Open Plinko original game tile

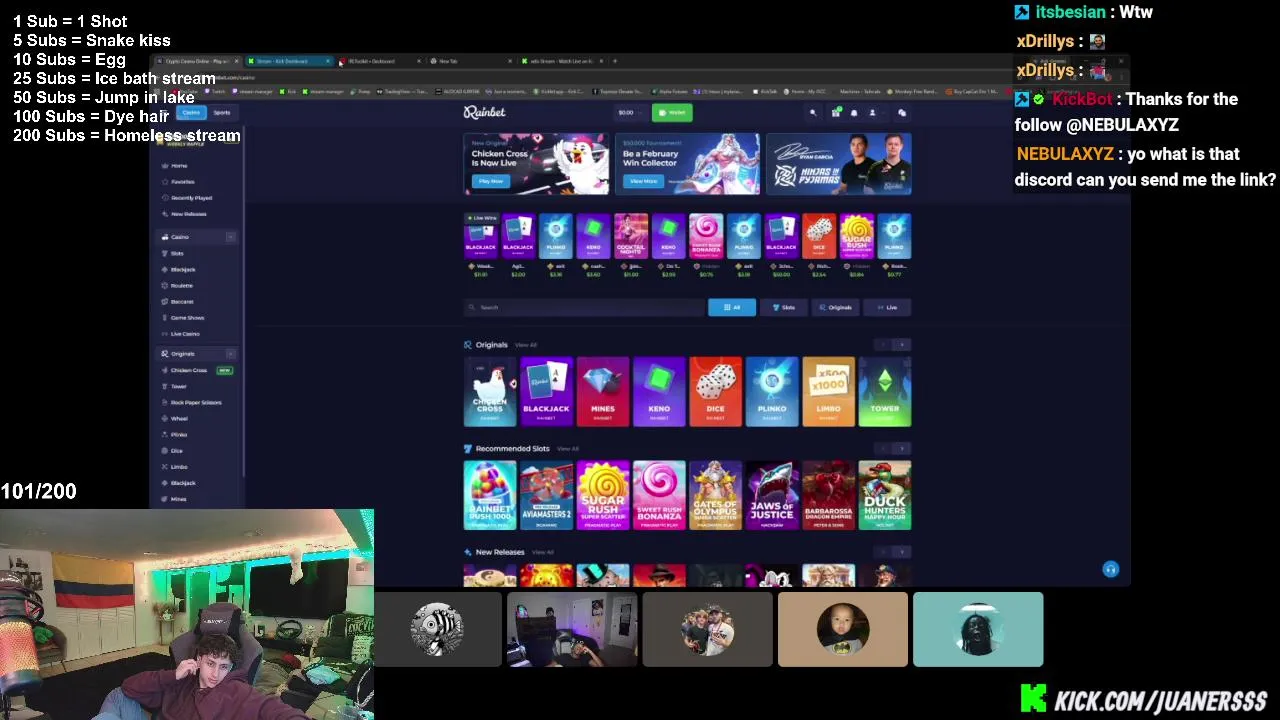click(x=772, y=391)
